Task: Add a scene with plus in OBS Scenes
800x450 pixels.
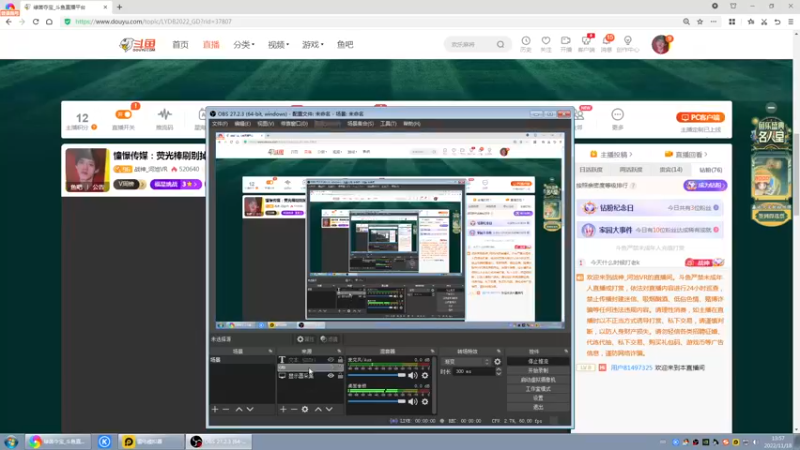Action: (215, 409)
